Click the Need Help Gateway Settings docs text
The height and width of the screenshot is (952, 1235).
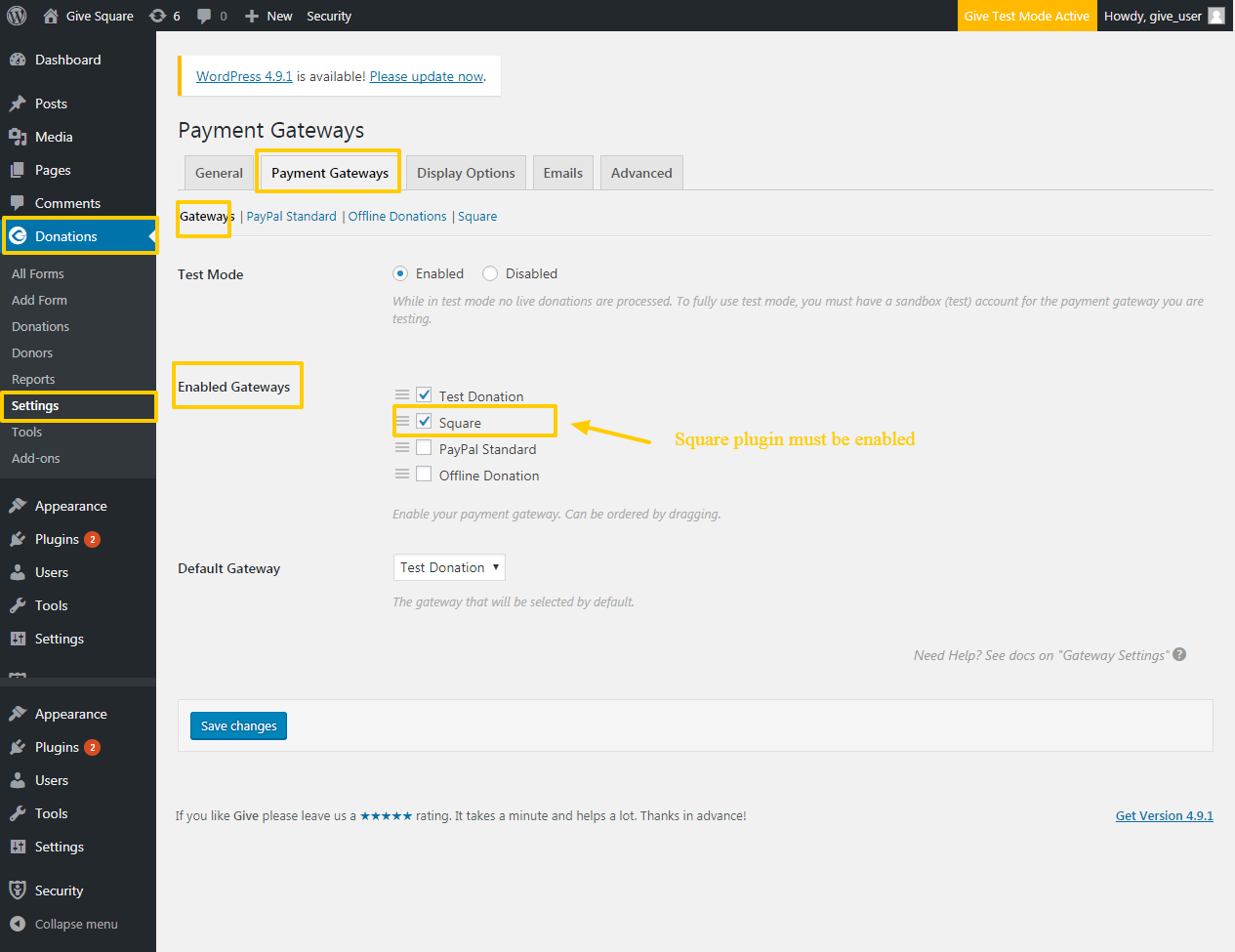click(1041, 655)
